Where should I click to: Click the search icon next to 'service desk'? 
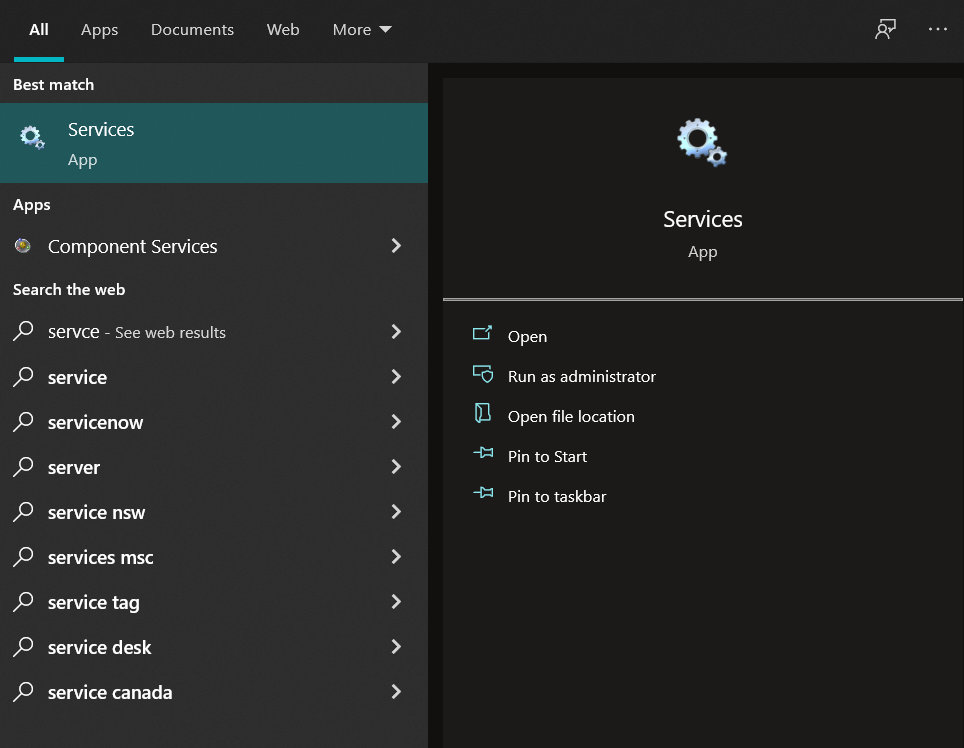(23, 646)
